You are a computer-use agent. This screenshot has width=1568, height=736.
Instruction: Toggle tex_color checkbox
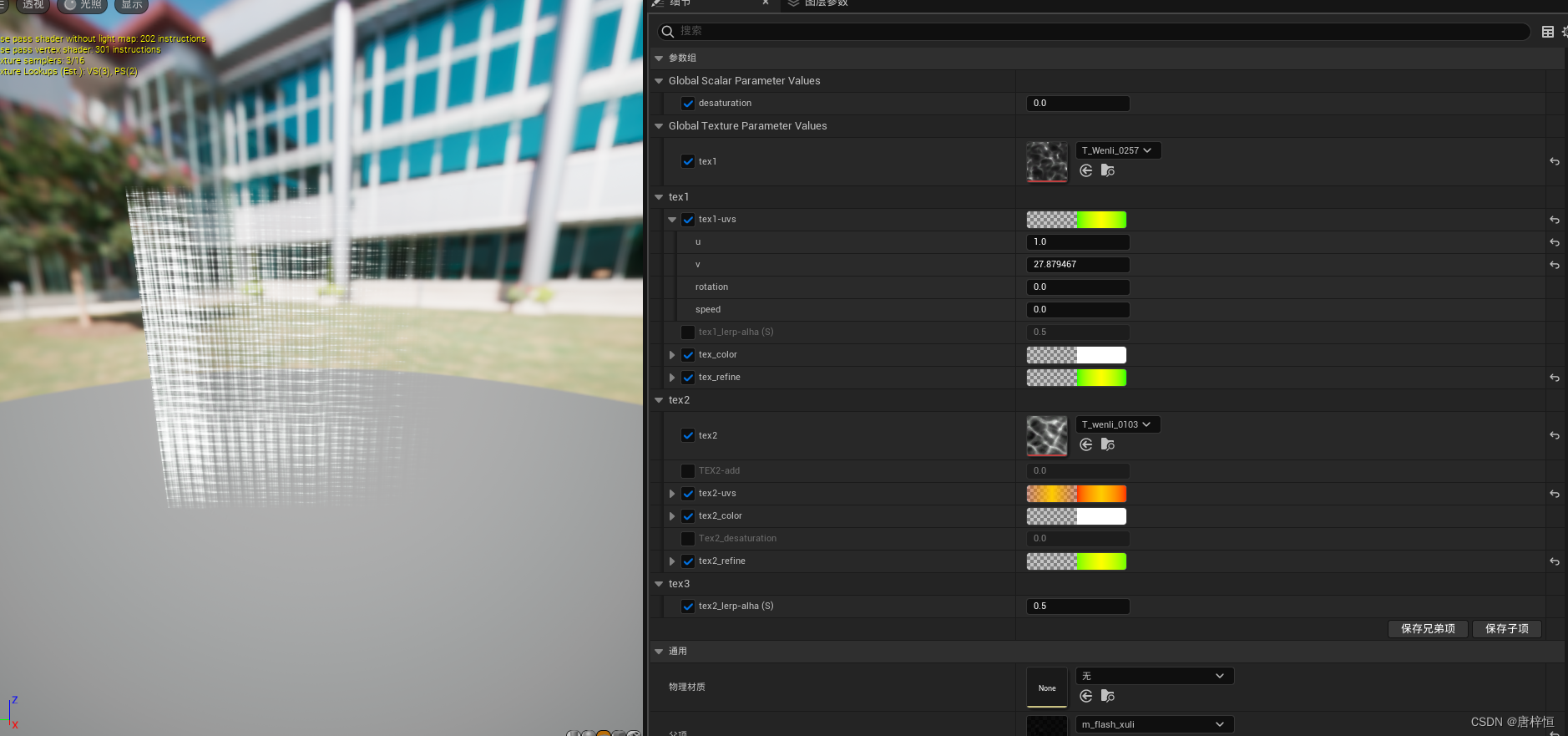688,355
